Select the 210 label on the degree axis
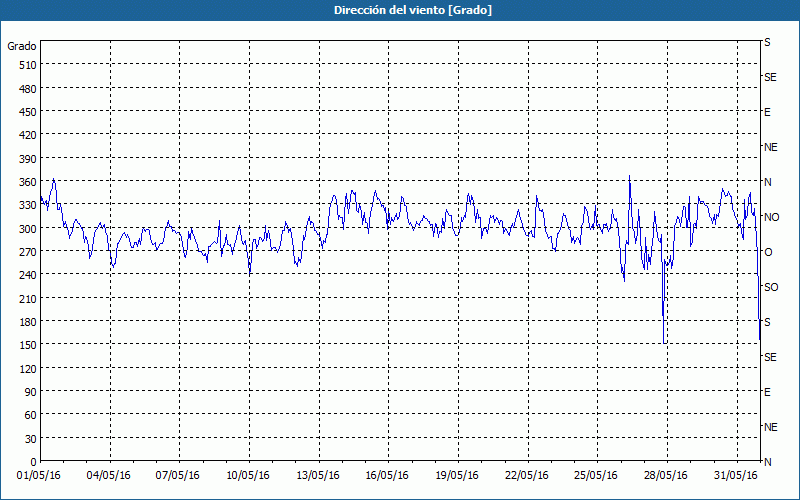This screenshot has height=500, width=800. (28, 298)
